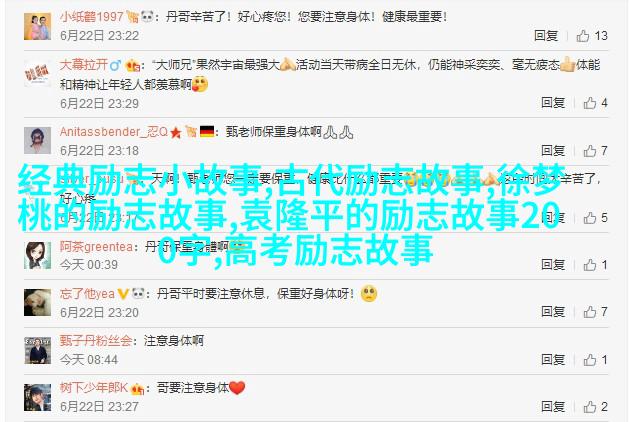
Task: Open 树下少年郎K's avatar thumbnail
Action: click(37, 397)
